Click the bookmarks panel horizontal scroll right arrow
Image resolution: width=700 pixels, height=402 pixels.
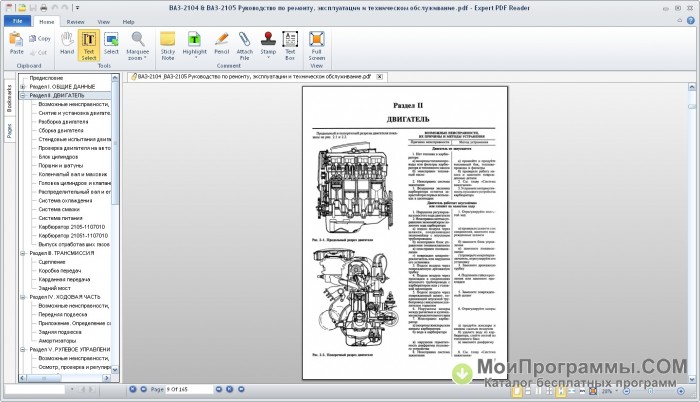point(106,378)
